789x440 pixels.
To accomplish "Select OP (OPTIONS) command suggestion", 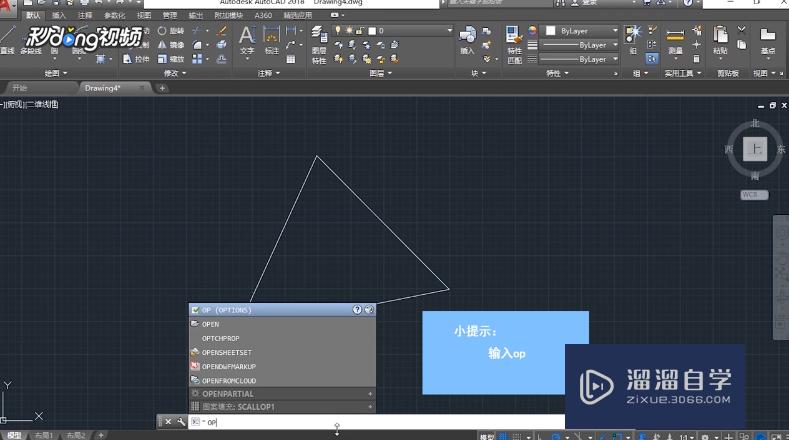I will tap(282, 310).
